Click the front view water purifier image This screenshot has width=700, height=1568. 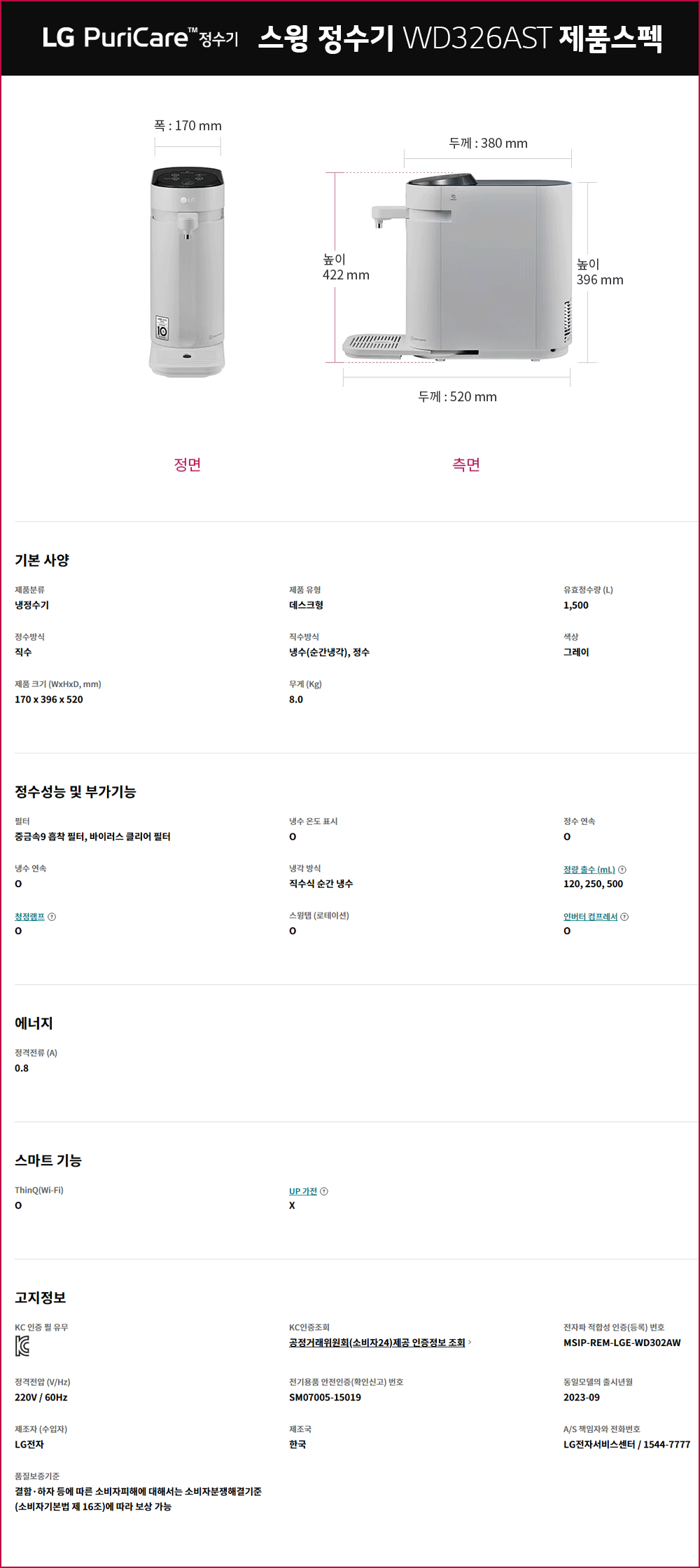[x=187, y=272]
